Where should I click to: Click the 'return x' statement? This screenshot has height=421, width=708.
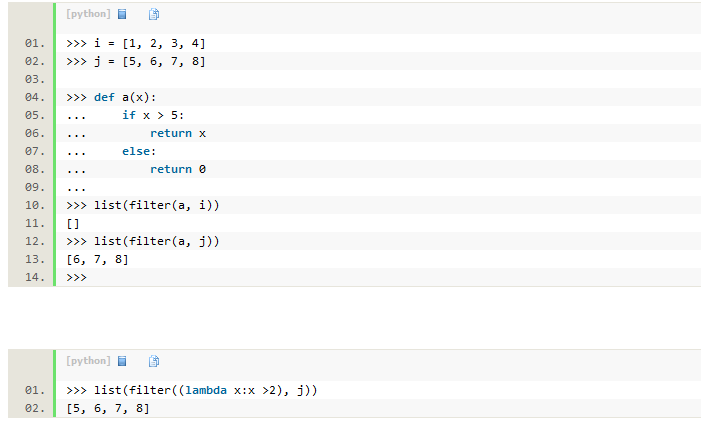(x=178, y=134)
